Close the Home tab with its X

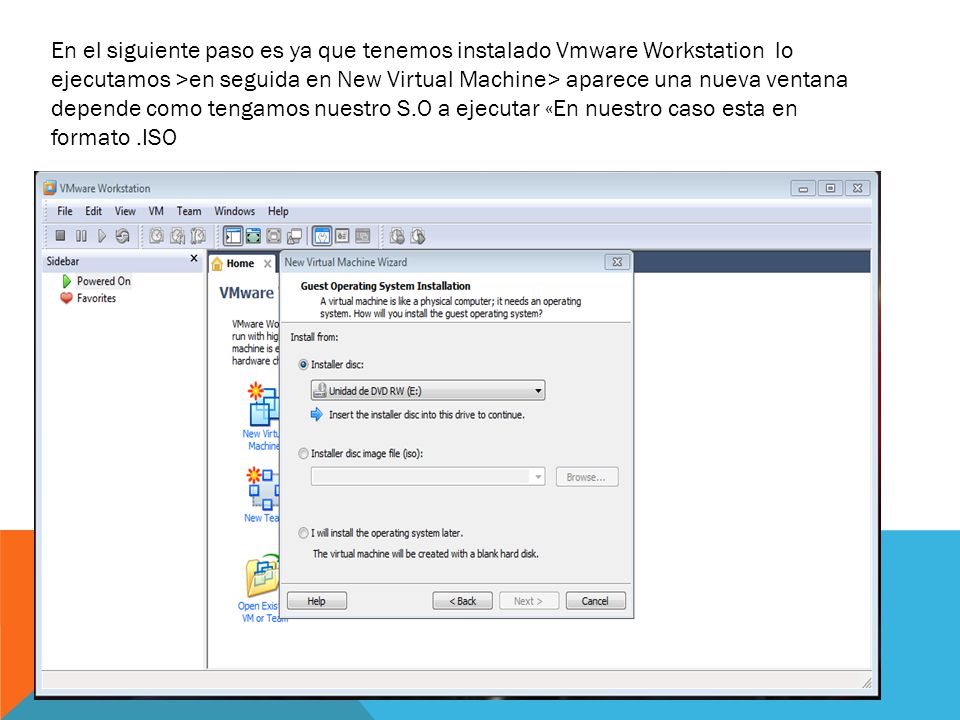coord(268,264)
